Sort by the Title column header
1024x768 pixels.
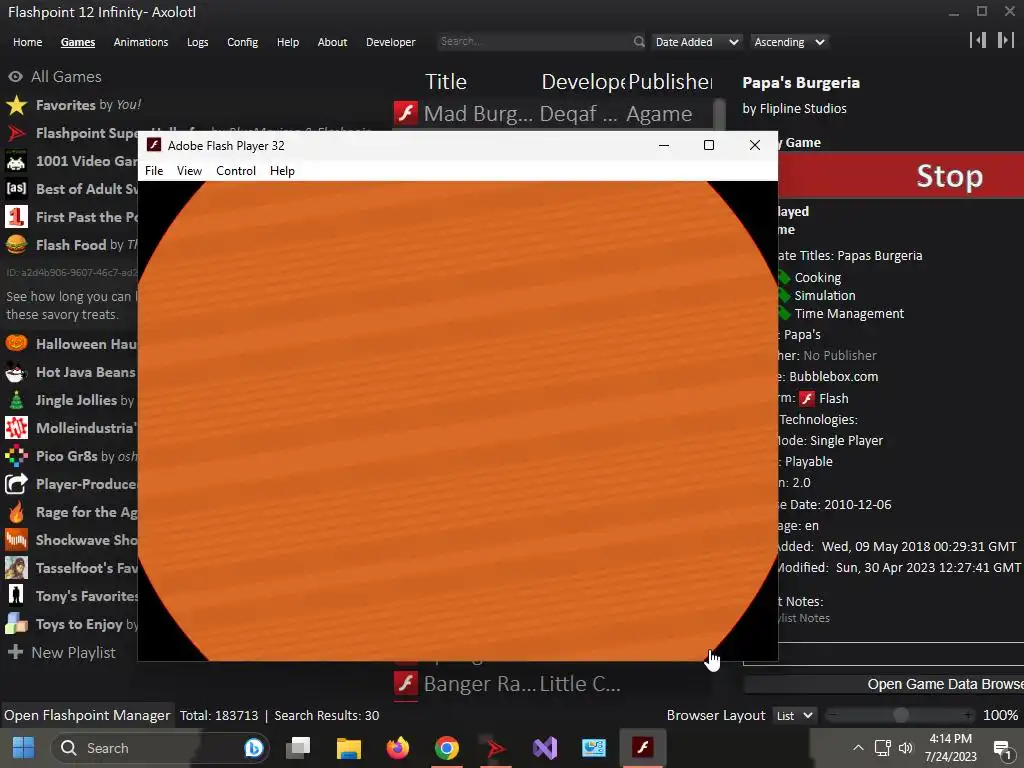click(x=446, y=82)
